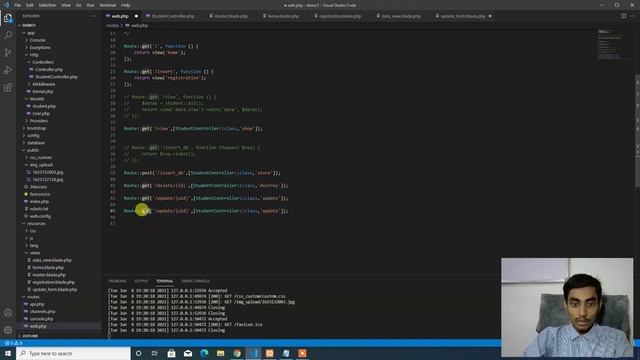Open Kernel.php in the Explorer tree
This screenshot has width=640, height=360.
tap(43, 91)
